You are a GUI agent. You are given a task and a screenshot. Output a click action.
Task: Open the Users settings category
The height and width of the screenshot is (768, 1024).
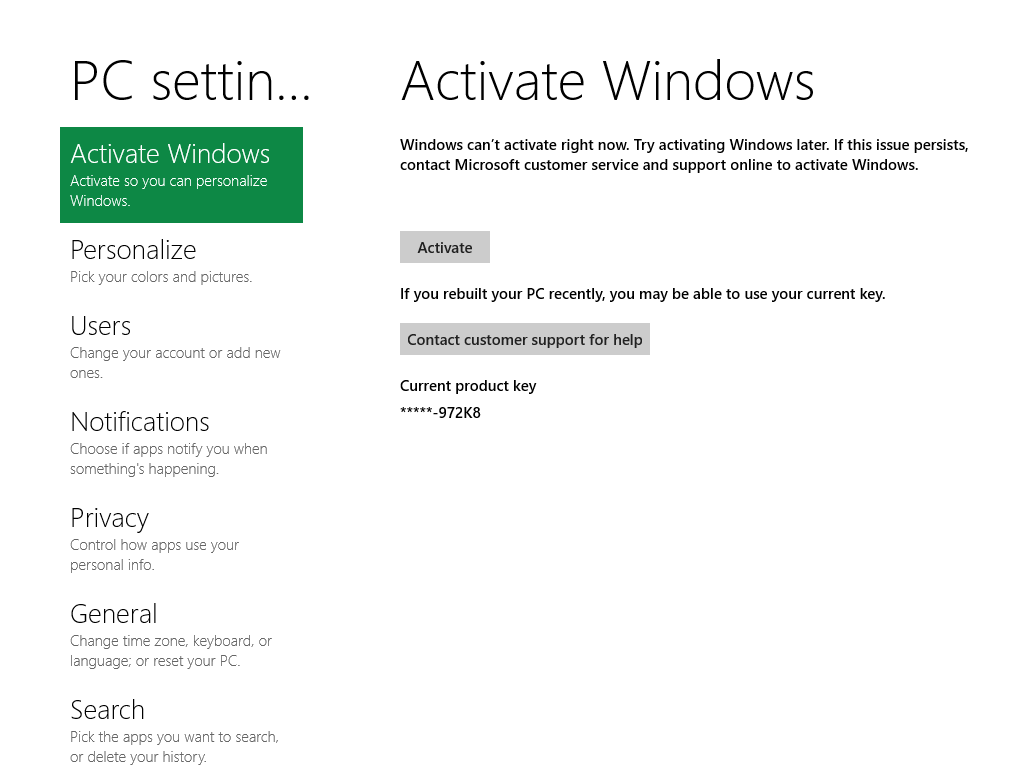181,347
